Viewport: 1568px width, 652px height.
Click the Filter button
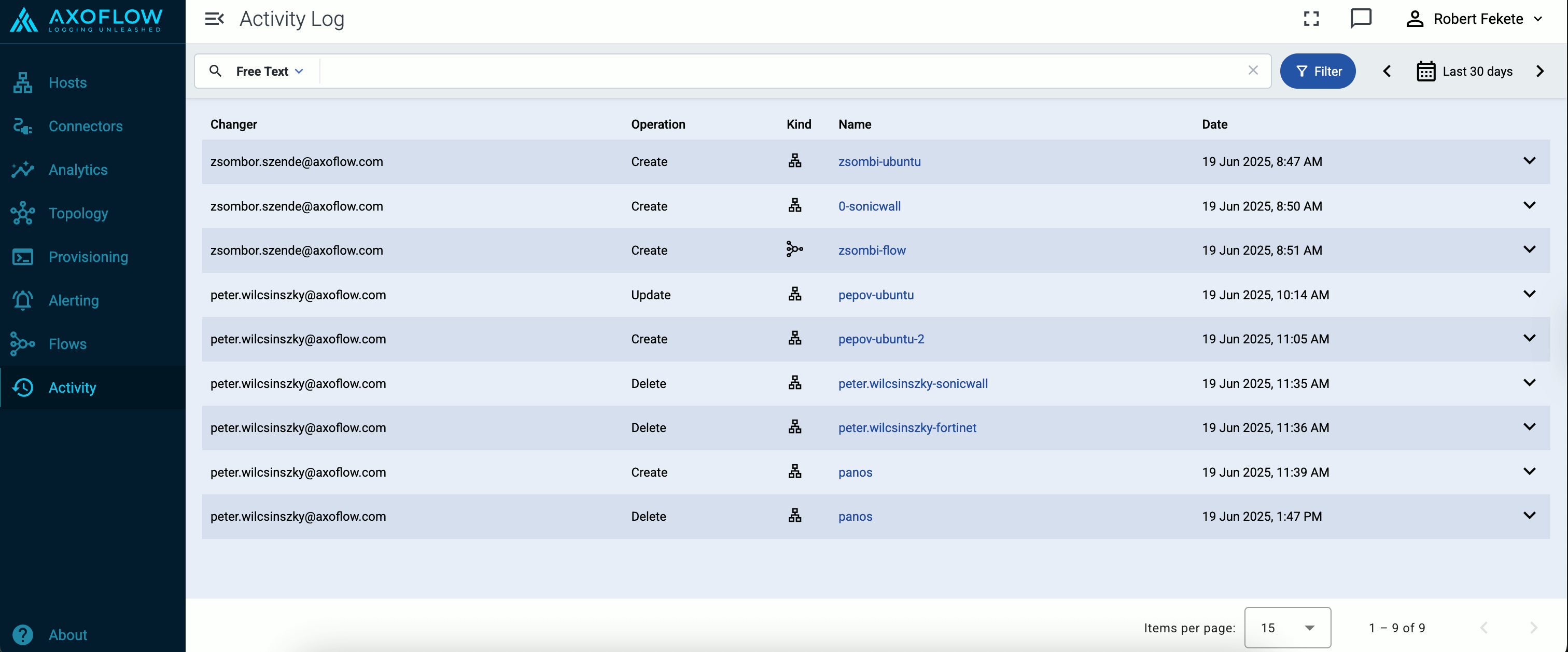click(x=1317, y=71)
